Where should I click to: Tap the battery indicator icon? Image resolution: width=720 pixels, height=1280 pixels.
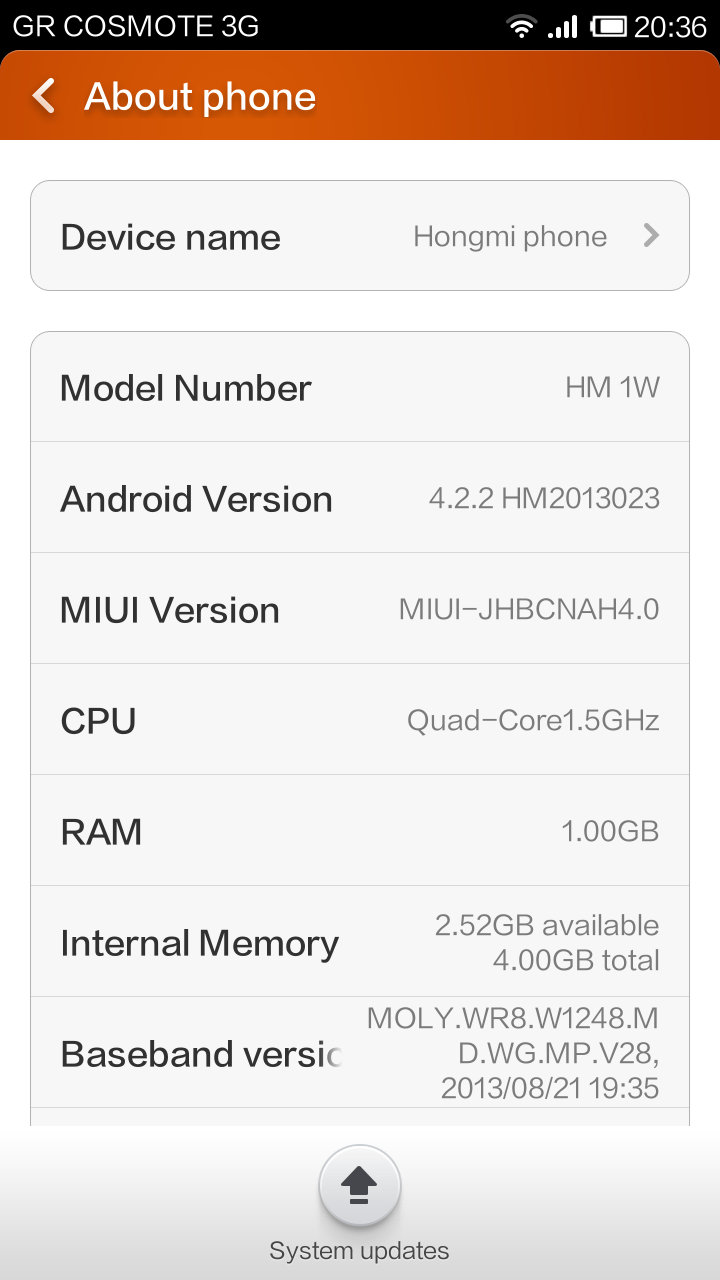[608, 26]
